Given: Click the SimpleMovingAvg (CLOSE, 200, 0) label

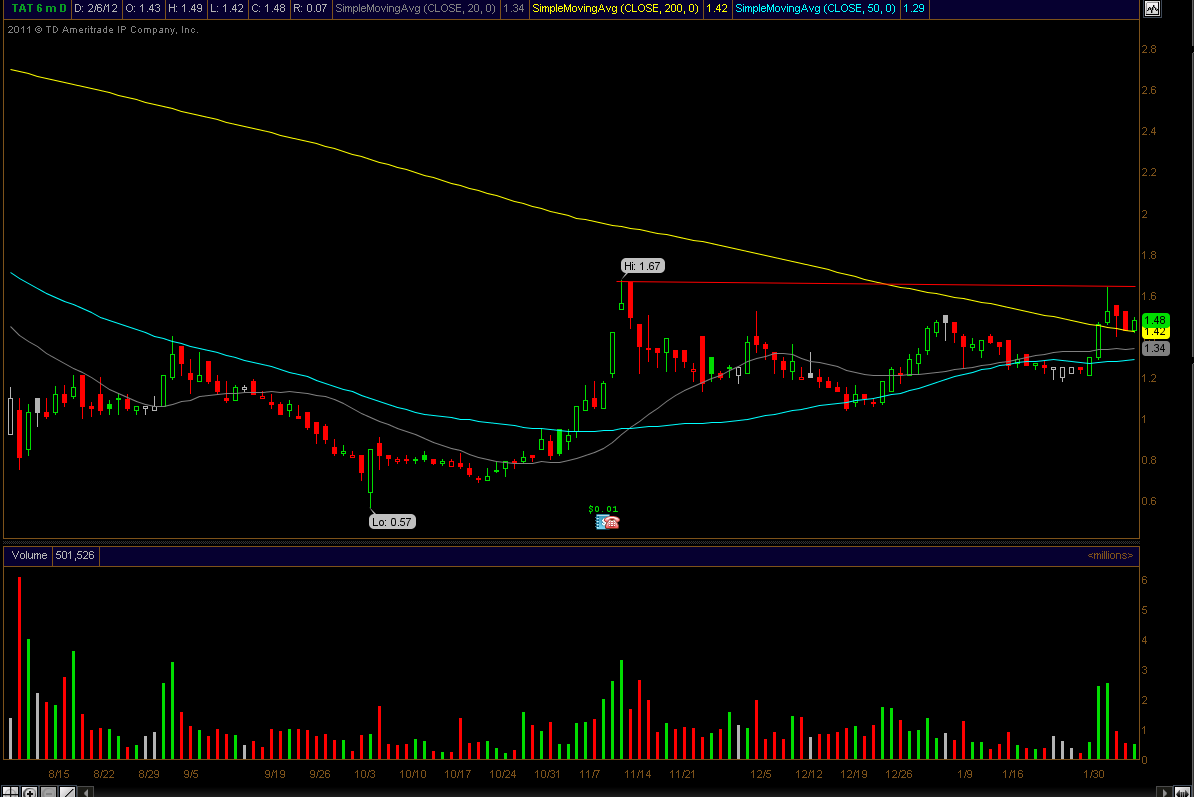Looking at the screenshot, I should [x=615, y=8].
